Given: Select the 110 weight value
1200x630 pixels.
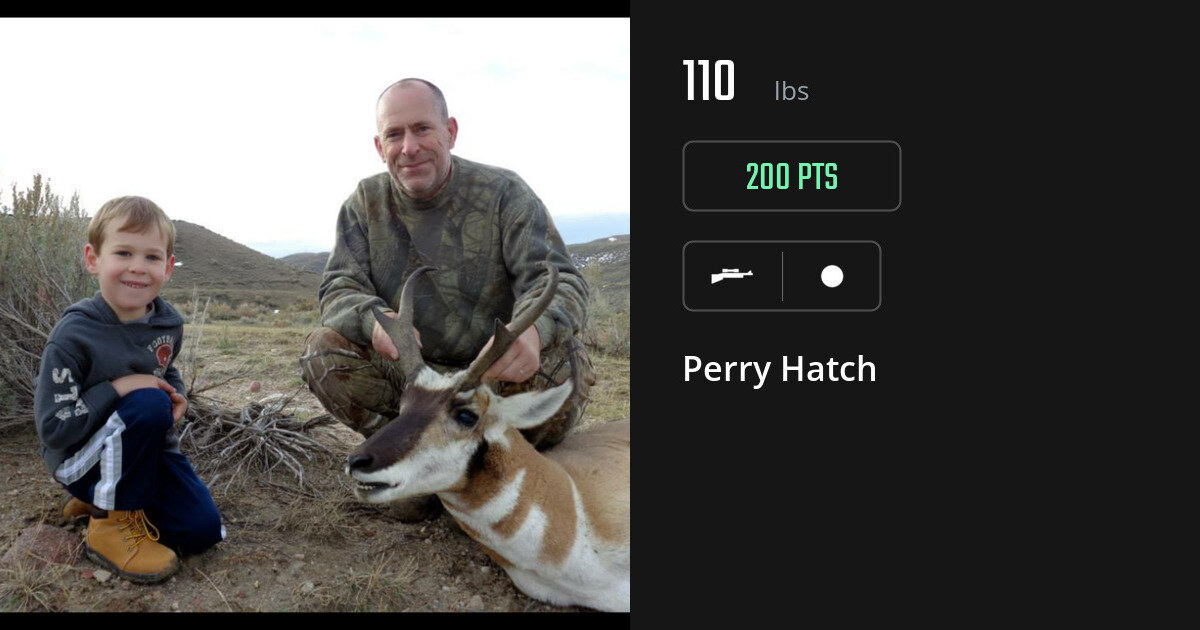Looking at the screenshot, I should coord(709,82).
